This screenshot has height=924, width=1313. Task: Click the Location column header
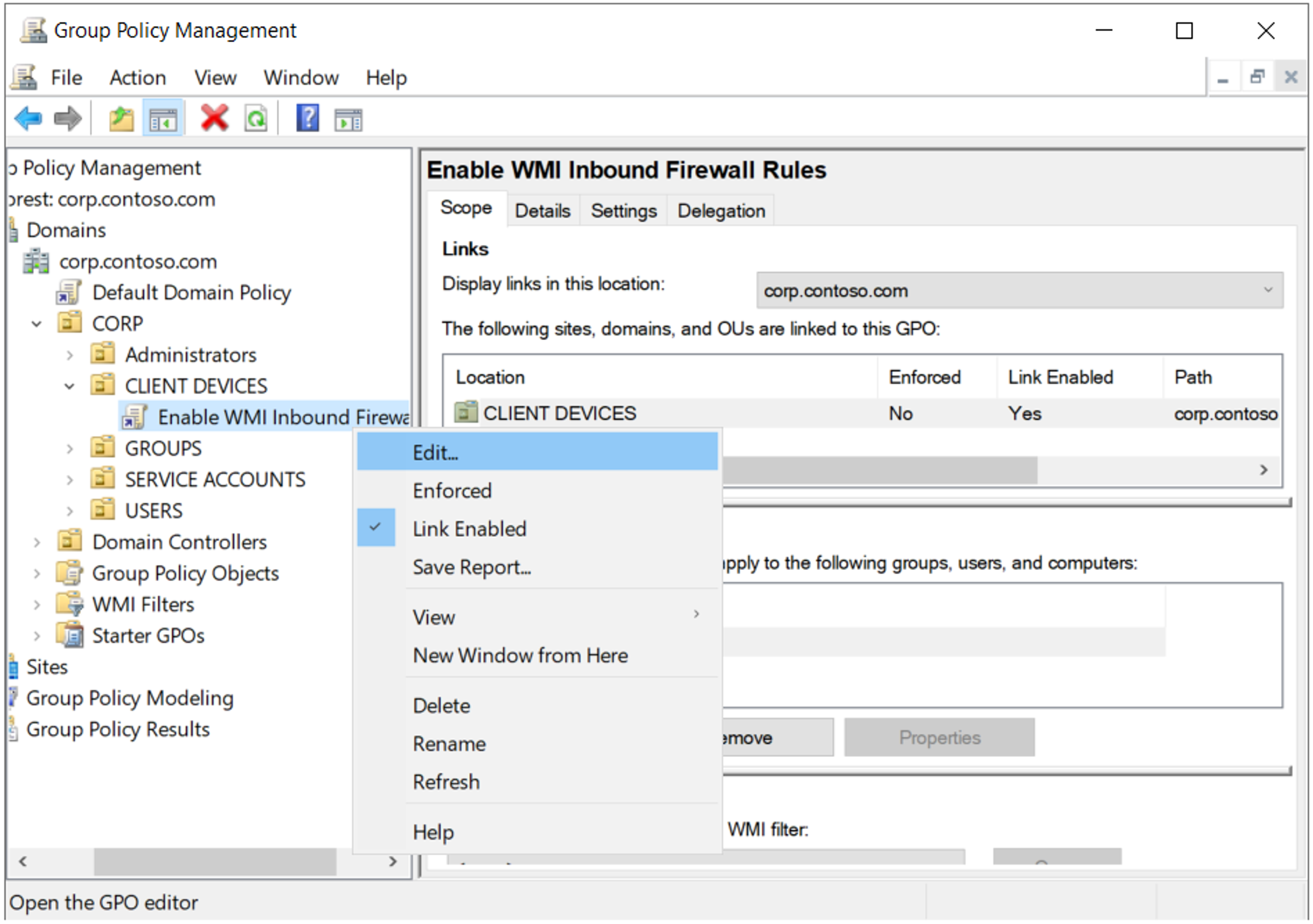[x=661, y=377]
